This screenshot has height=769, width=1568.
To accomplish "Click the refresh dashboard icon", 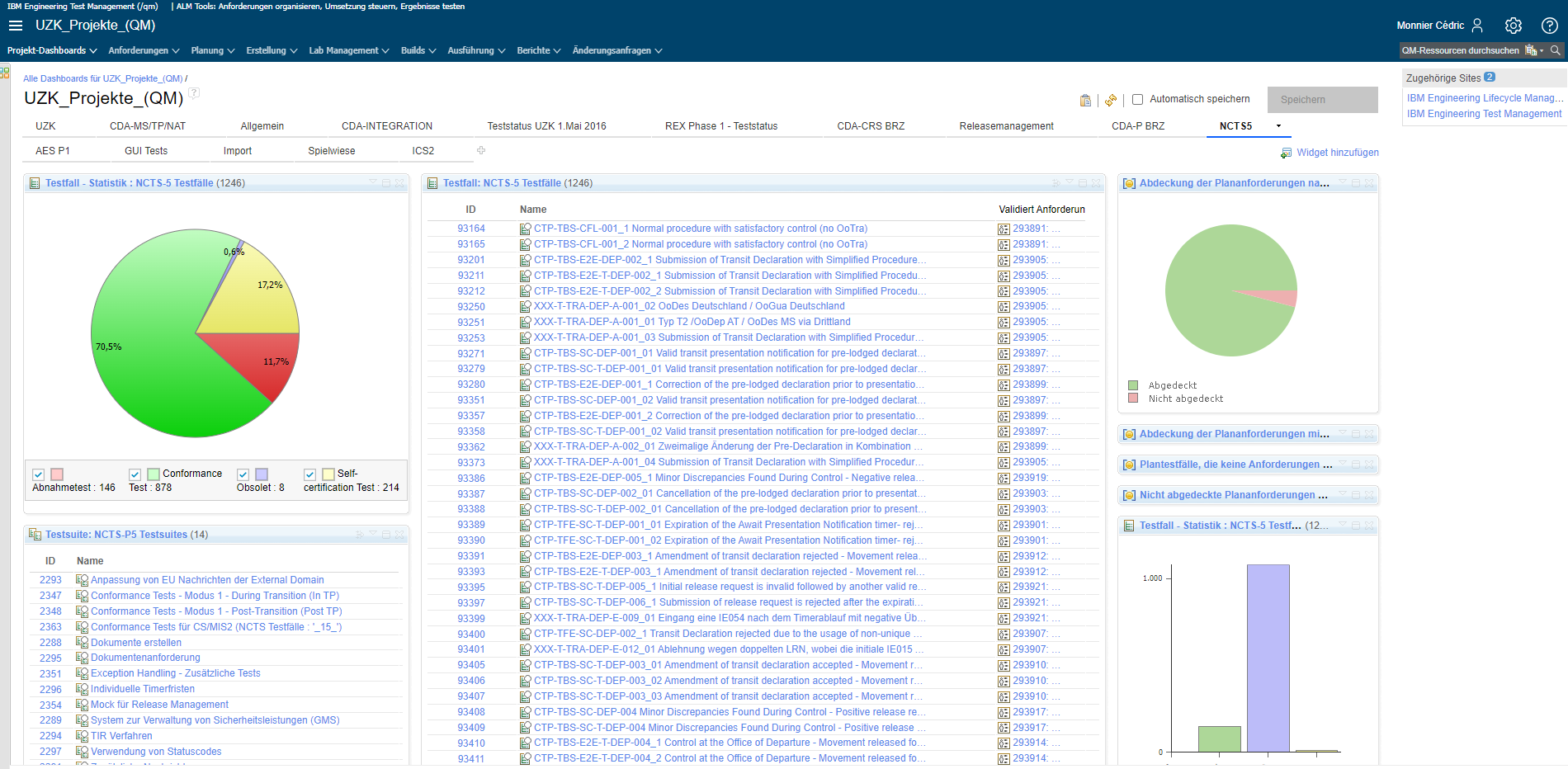I will [x=1111, y=100].
